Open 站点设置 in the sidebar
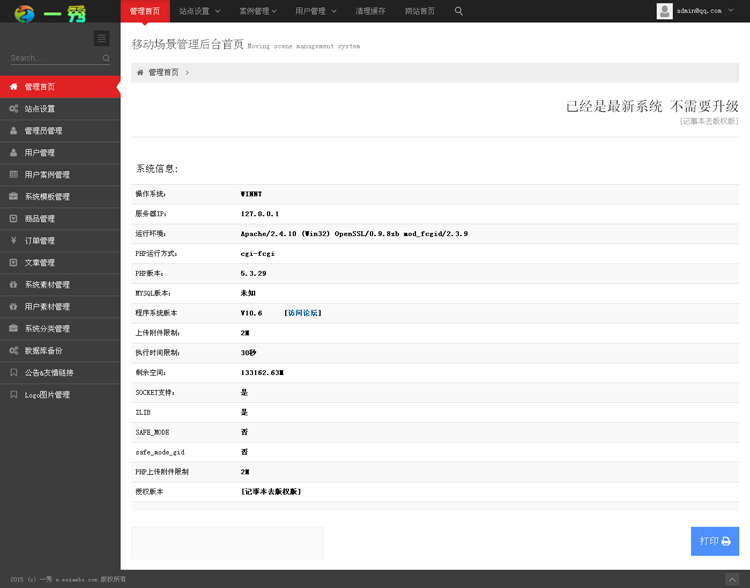This screenshot has width=750, height=588. 60,109
